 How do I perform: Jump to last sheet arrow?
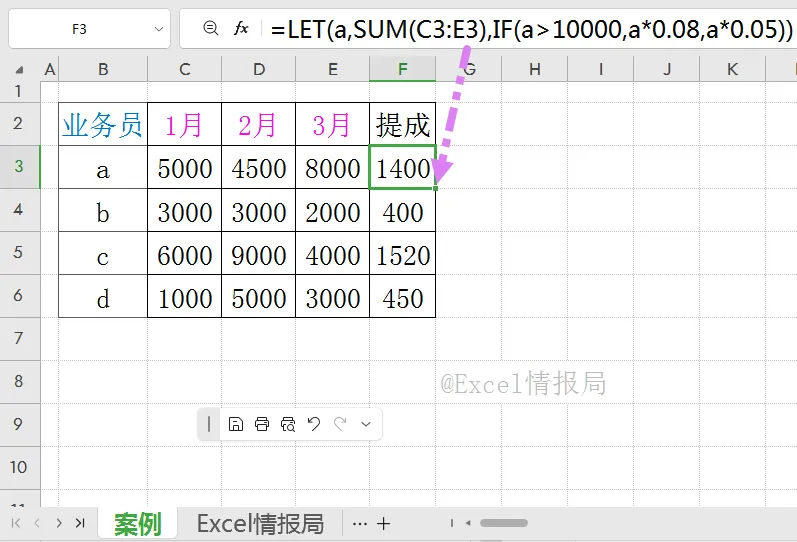[80, 523]
